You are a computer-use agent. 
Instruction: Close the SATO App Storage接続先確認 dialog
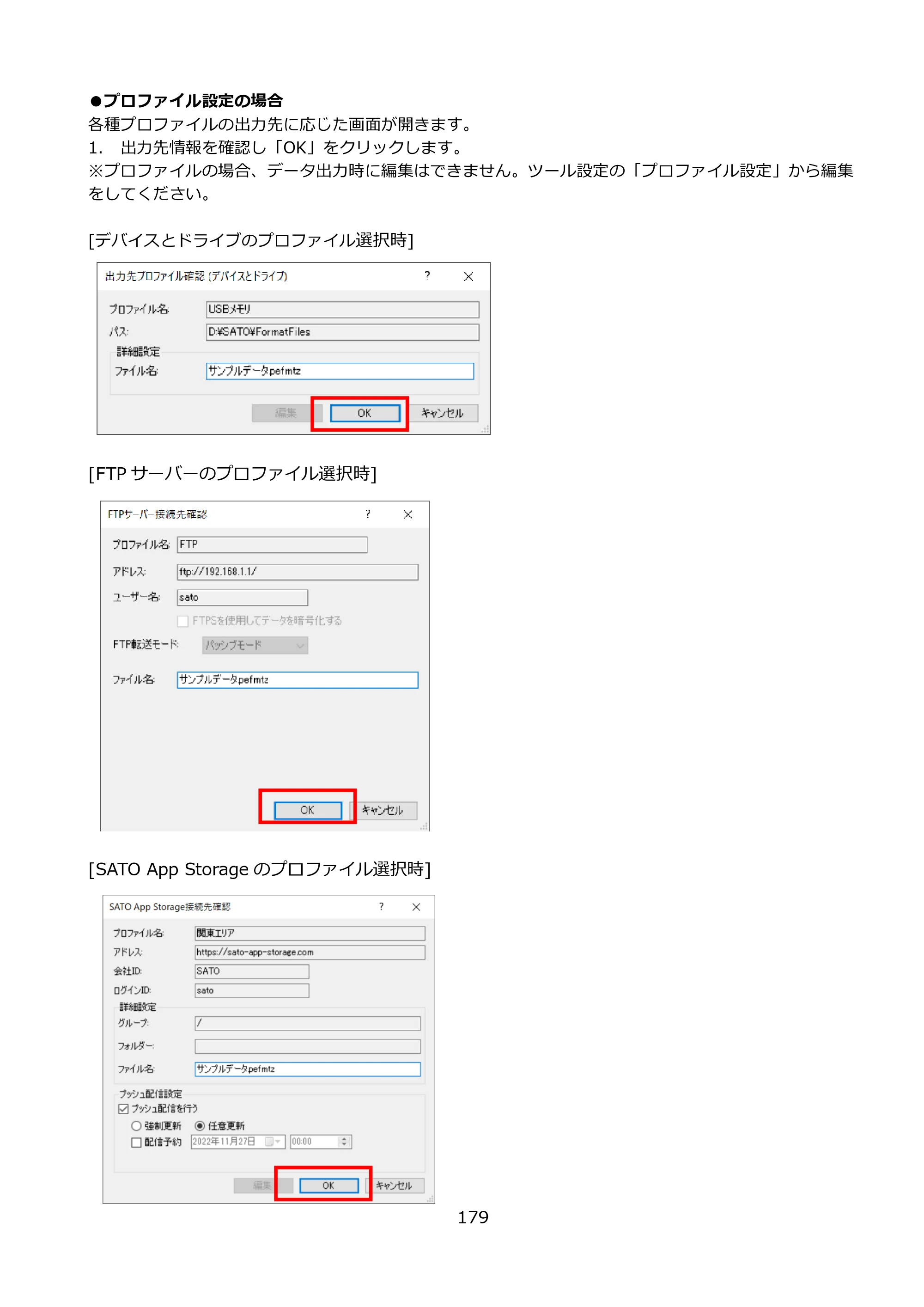point(416,907)
